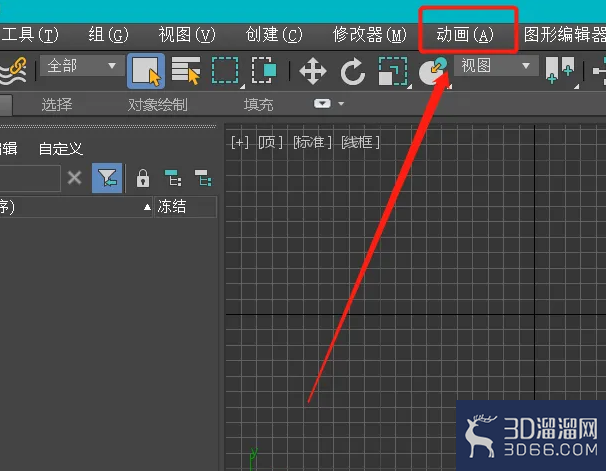The image size is (606, 471).
Task: Open Select by Name tool
Action: (x=186, y=71)
